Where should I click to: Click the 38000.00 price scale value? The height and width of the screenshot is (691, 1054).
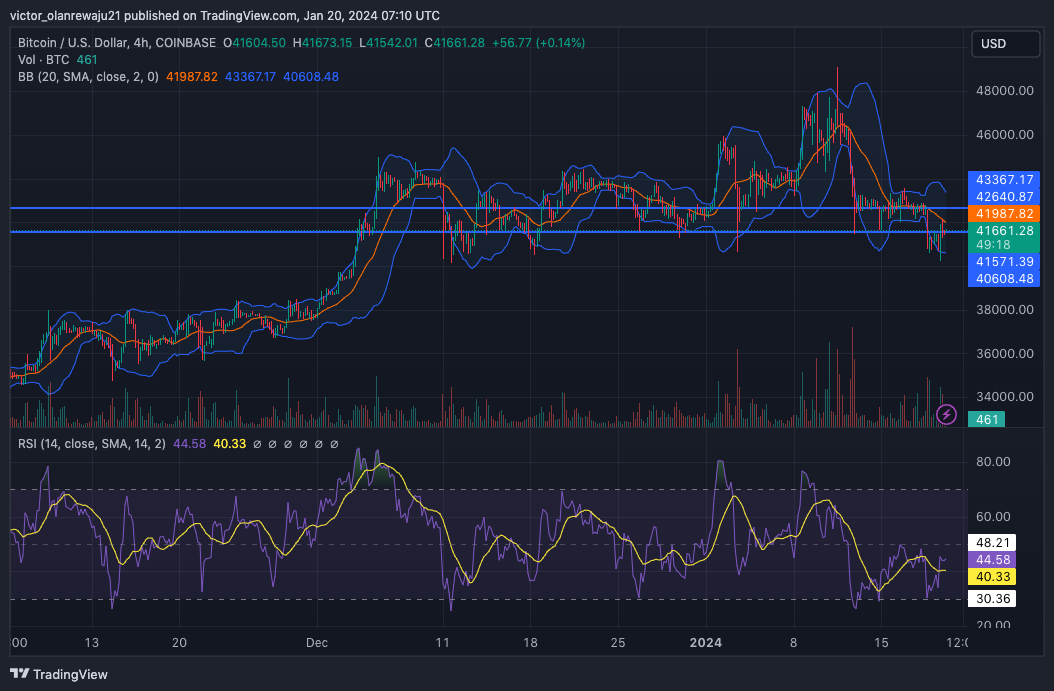click(x=1004, y=310)
